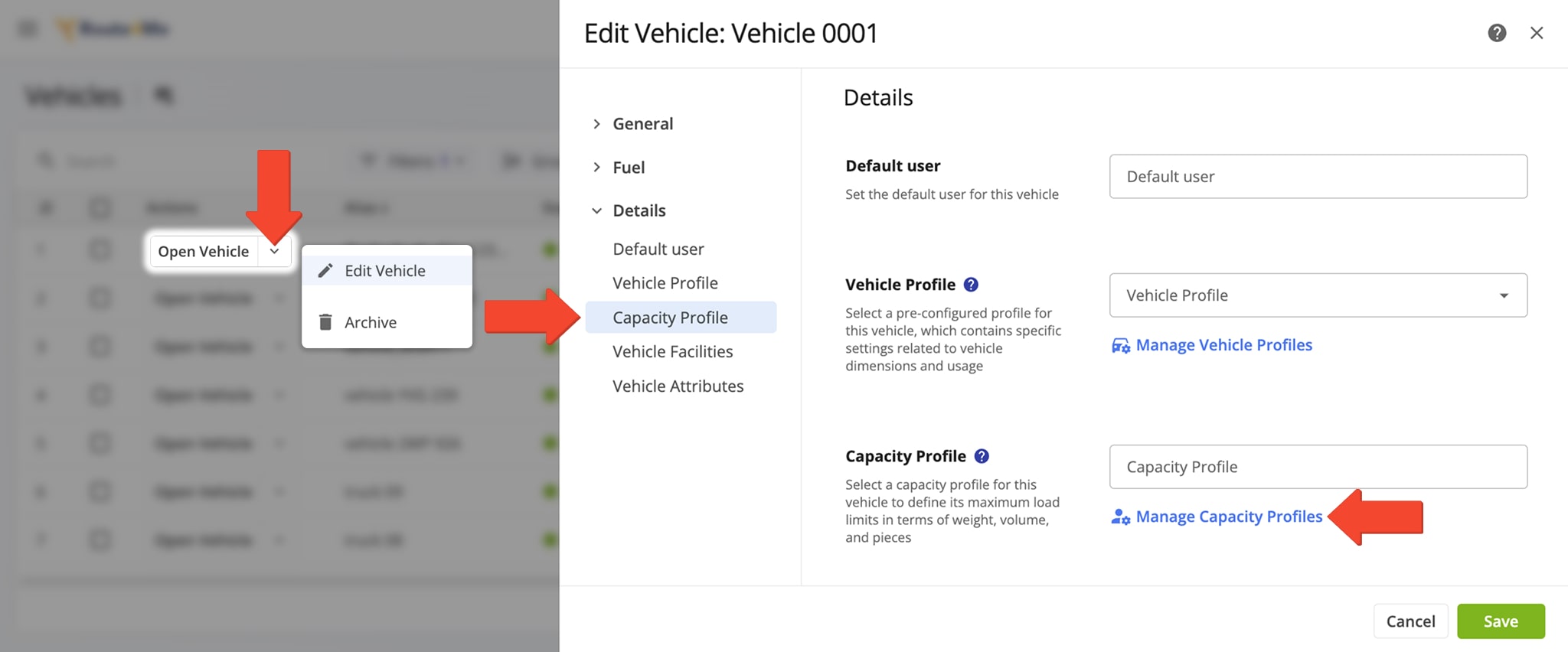Go to Vehicle Profile in the sidebar
Screen dimensions: 1568x652
pos(665,283)
